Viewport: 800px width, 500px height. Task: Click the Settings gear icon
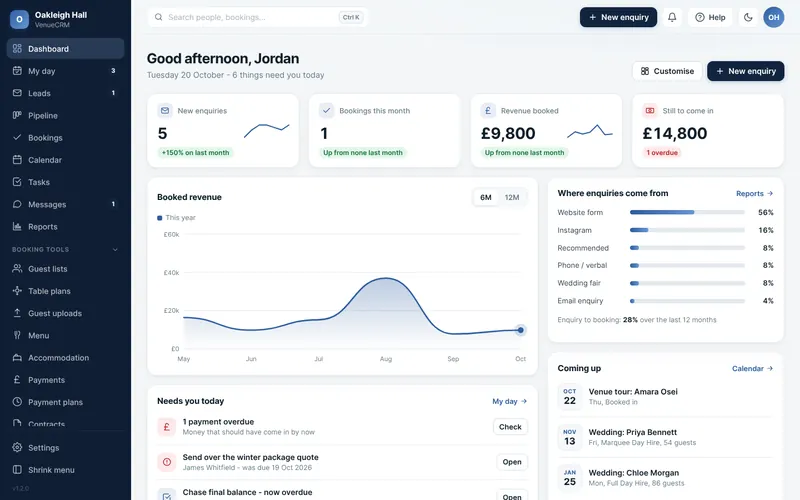[17, 447]
